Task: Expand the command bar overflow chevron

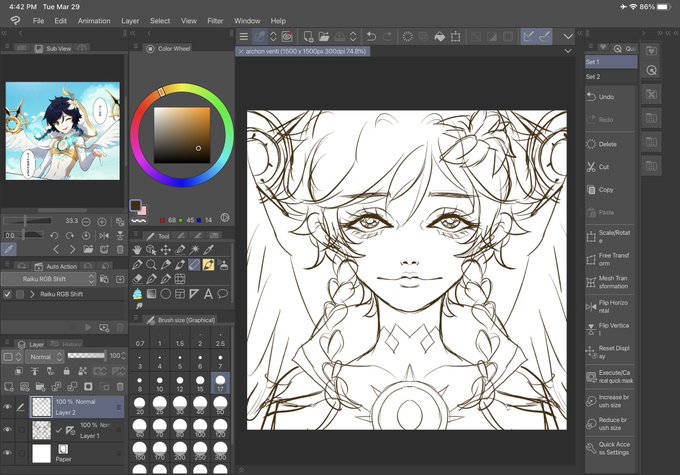Action: click(x=568, y=36)
